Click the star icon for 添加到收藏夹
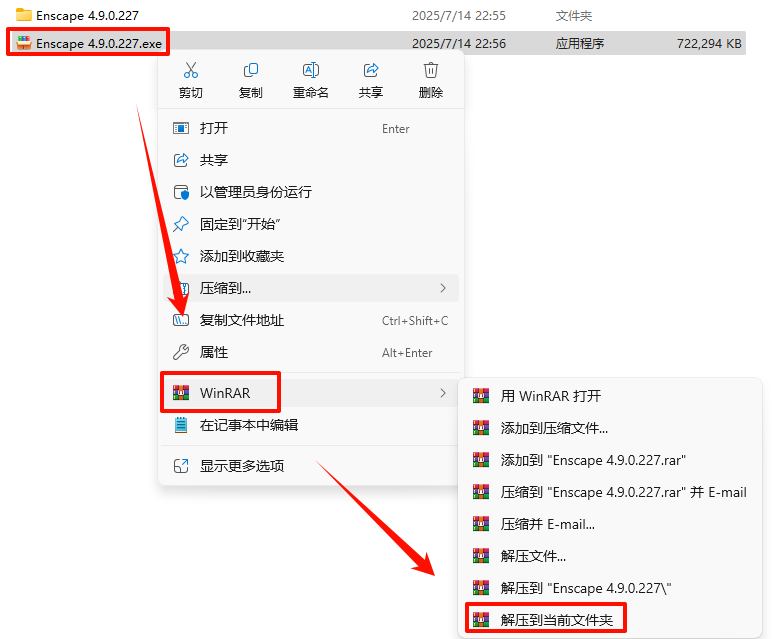Image resolution: width=772 pixels, height=639 pixels. pos(181,256)
